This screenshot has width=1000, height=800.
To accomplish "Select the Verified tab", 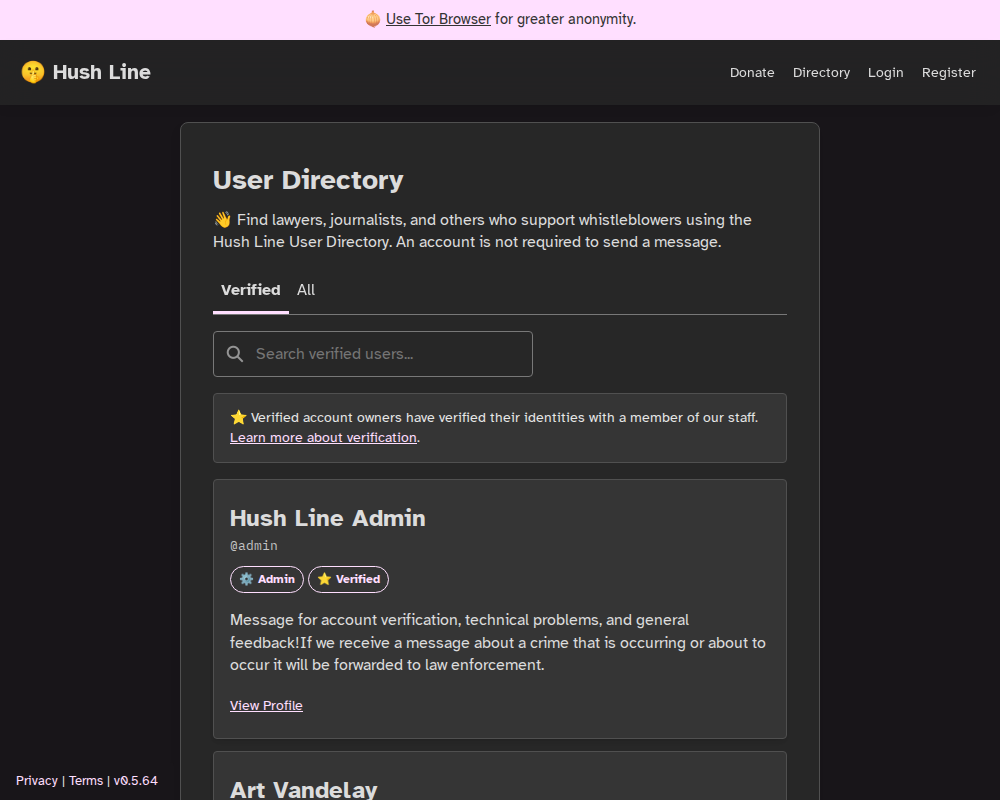I will tap(250, 290).
